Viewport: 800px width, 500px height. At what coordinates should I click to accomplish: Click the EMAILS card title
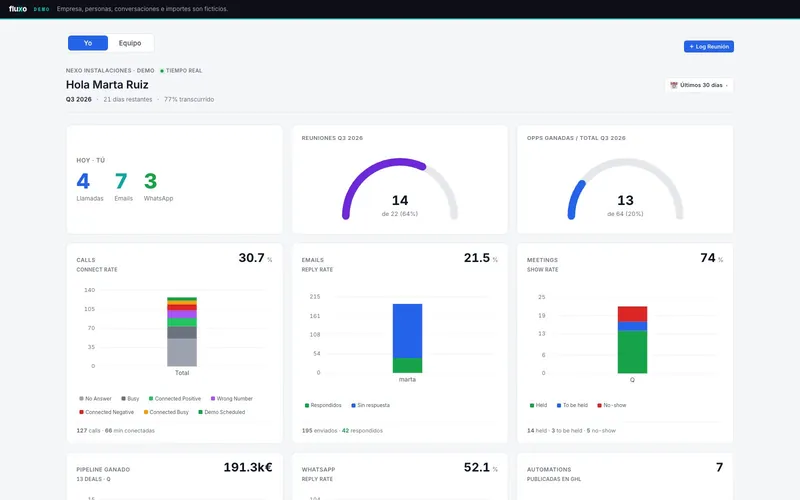[312, 260]
